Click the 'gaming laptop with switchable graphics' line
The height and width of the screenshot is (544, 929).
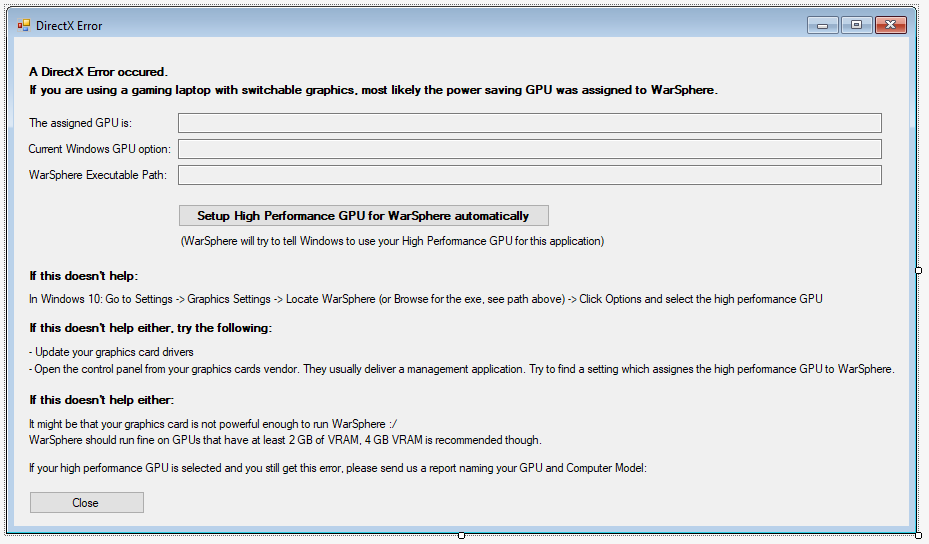point(373,89)
